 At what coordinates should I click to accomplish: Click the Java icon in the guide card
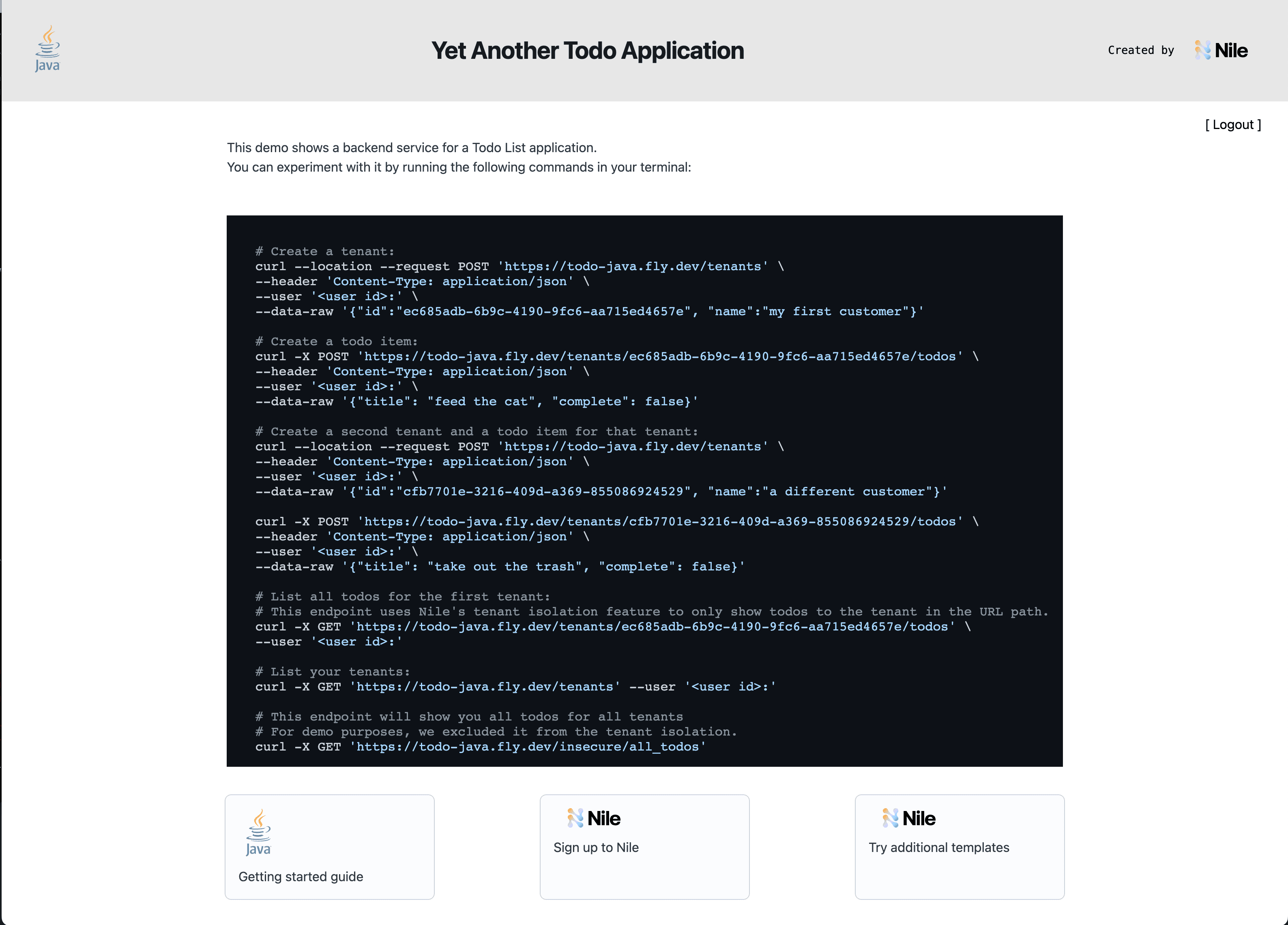tap(258, 832)
